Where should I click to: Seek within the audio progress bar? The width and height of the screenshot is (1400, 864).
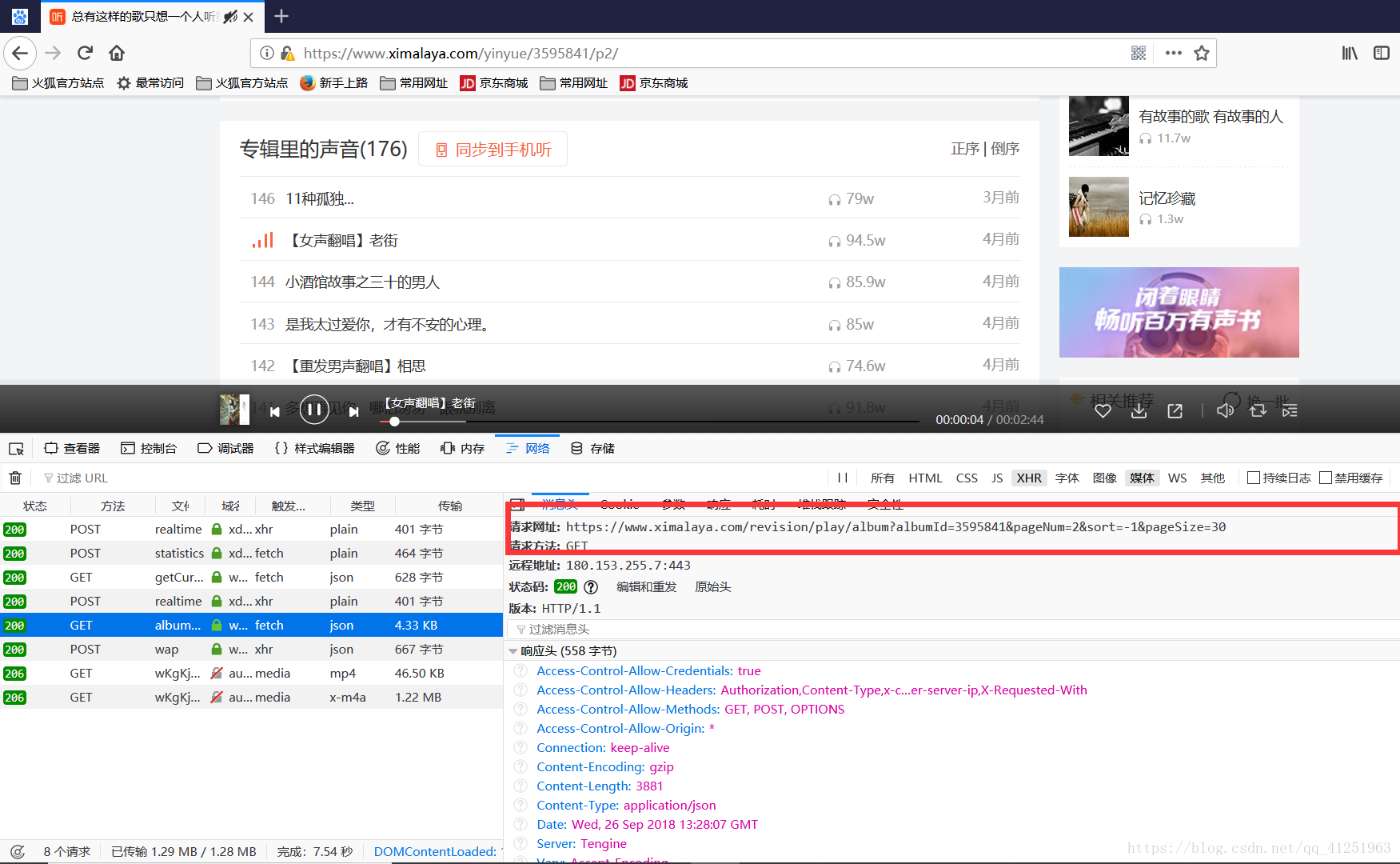[x=649, y=421]
